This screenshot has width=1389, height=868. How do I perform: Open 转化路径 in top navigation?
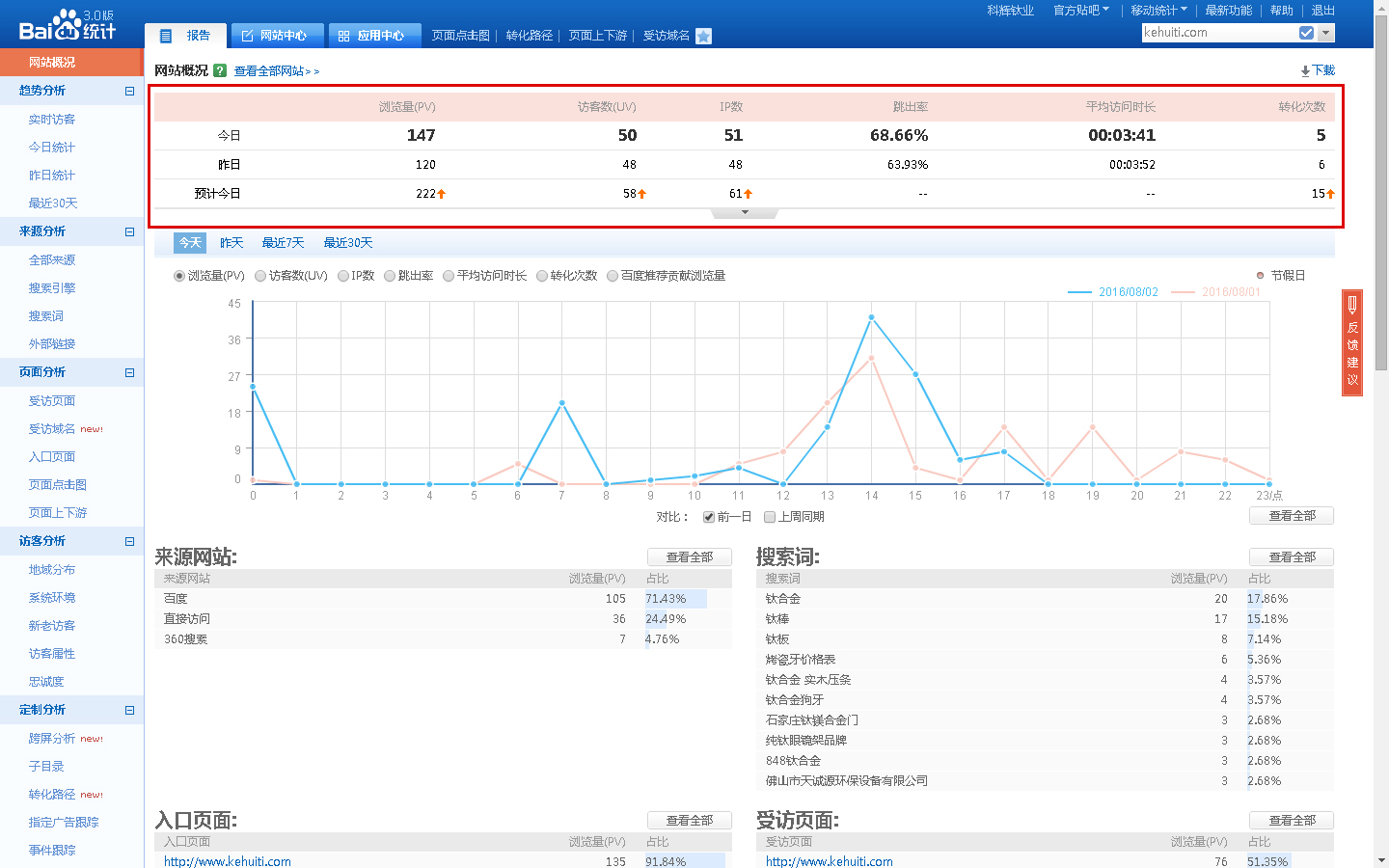pyautogui.click(x=530, y=36)
